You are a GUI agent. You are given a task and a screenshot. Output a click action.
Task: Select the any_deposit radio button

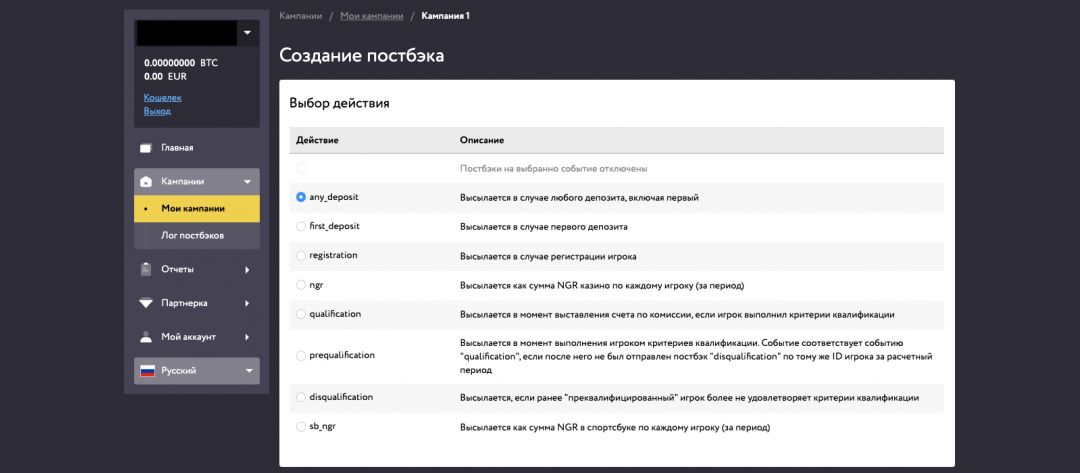(300, 197)
